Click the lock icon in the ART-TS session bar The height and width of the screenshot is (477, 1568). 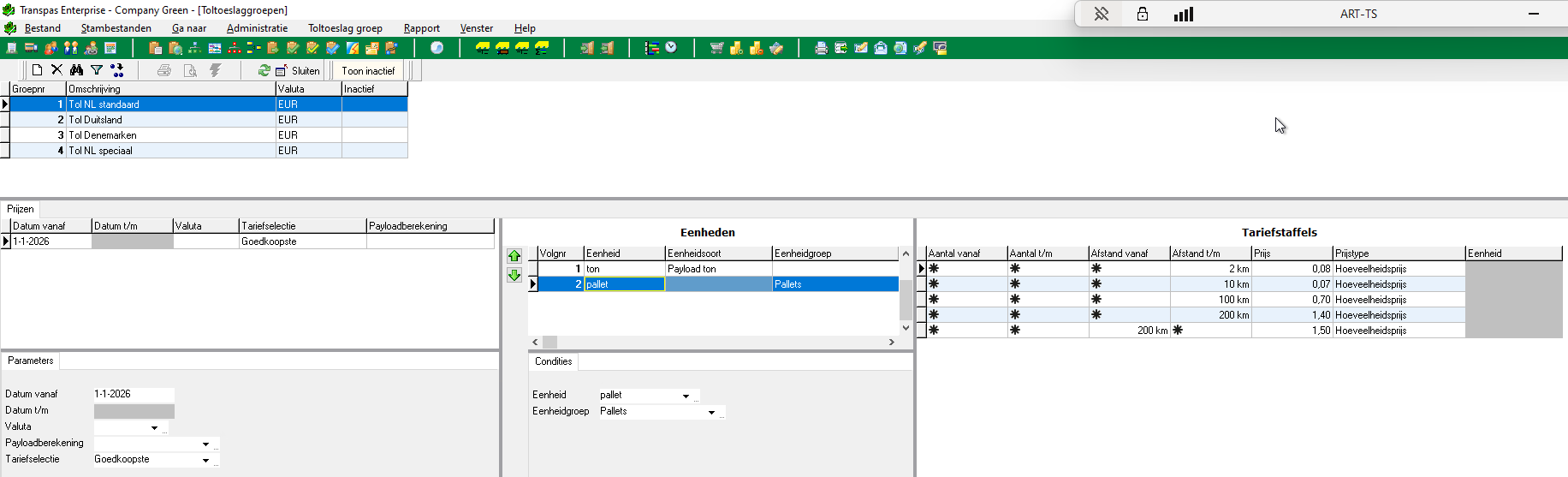click(x=1142, y=14)
